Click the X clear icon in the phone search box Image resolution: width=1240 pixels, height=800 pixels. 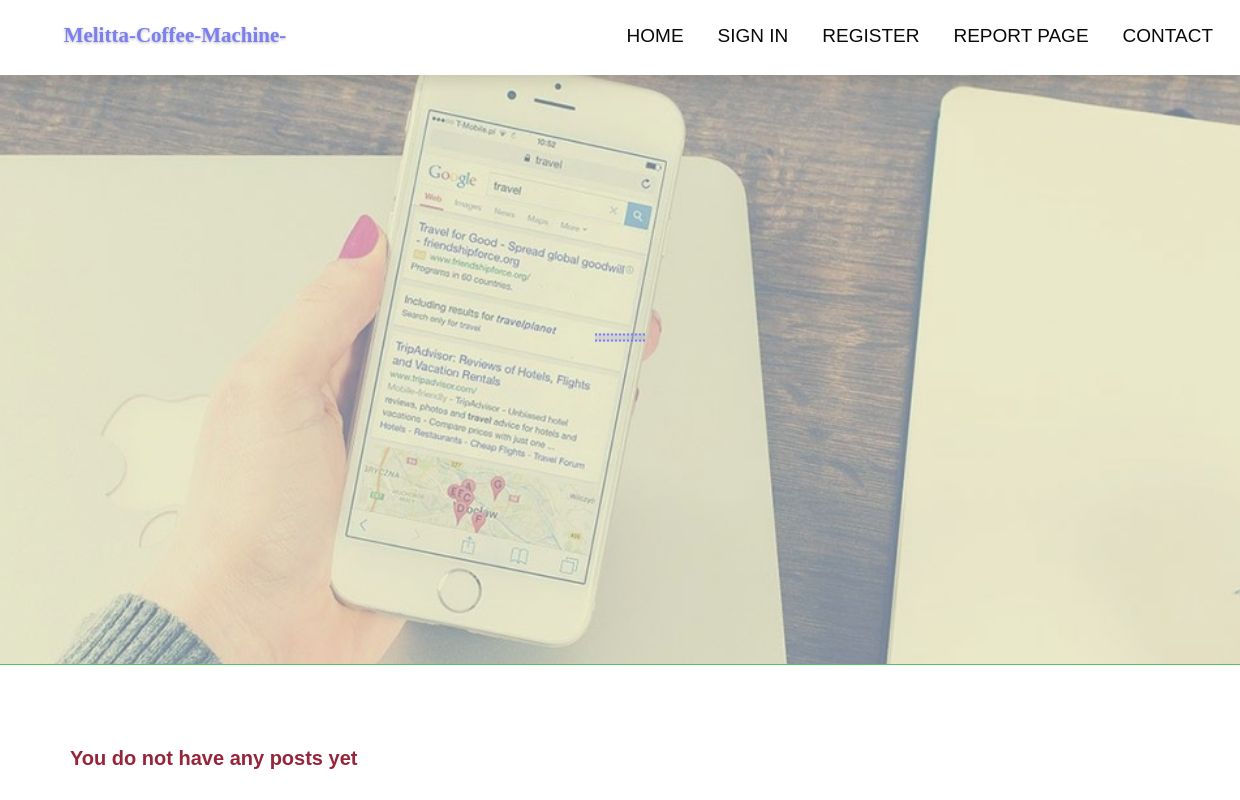tap(613, 210)
